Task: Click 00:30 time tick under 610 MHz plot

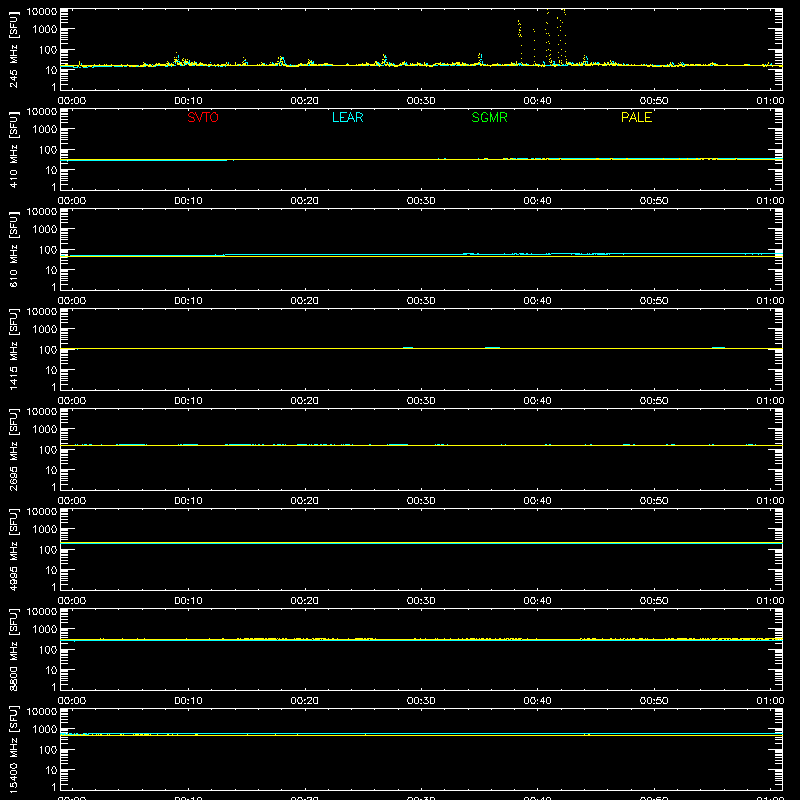Action: (421, 301)
